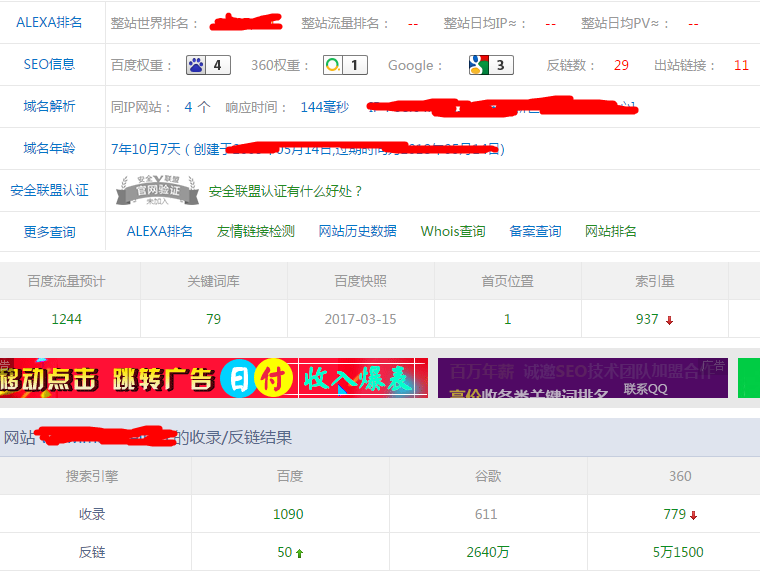Open 备案查询 link
Screen dimensions: 760x581
point(535,232)
